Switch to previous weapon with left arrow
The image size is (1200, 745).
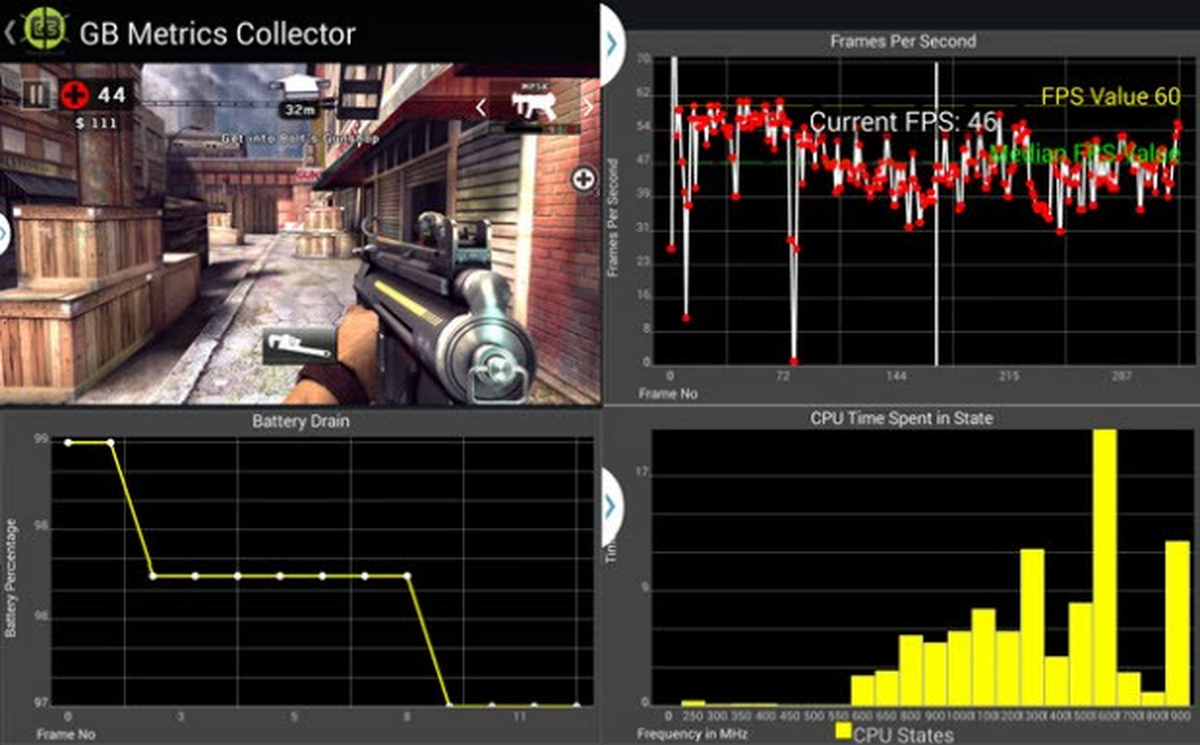pyautogui.click(x=481, y=106)
